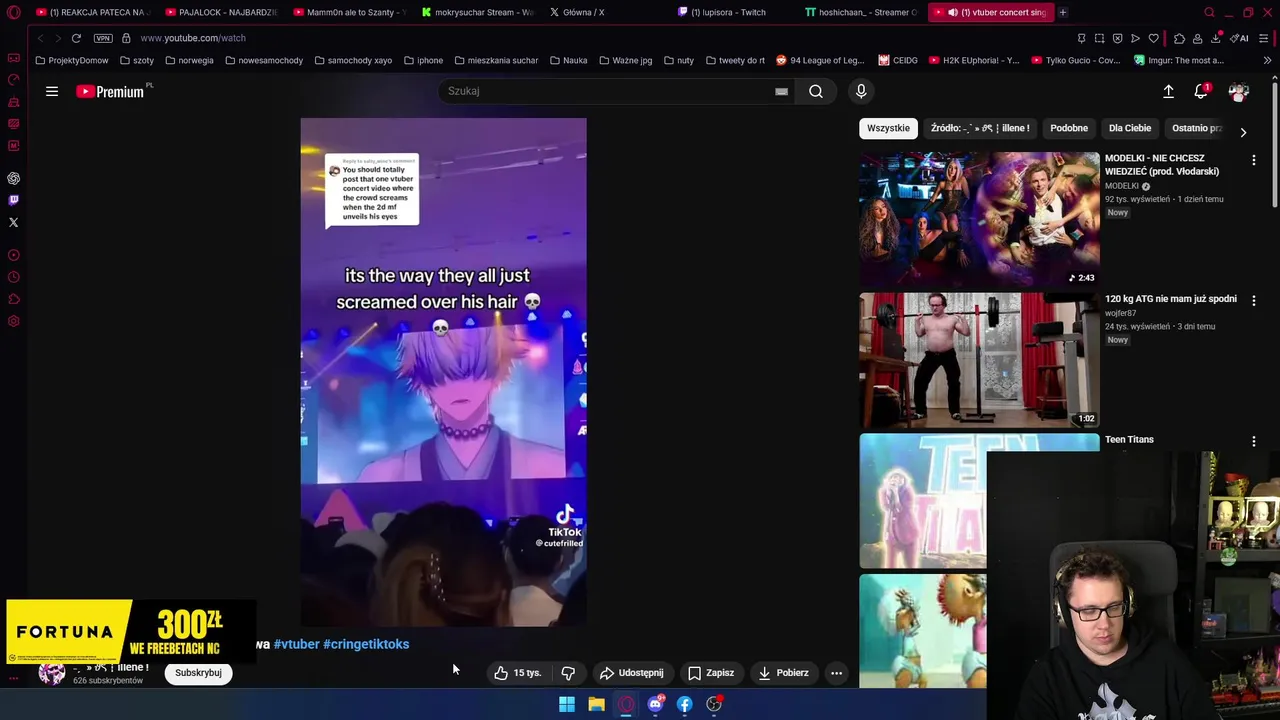Open YouTube notifications bell

(x=1201, y=91)
